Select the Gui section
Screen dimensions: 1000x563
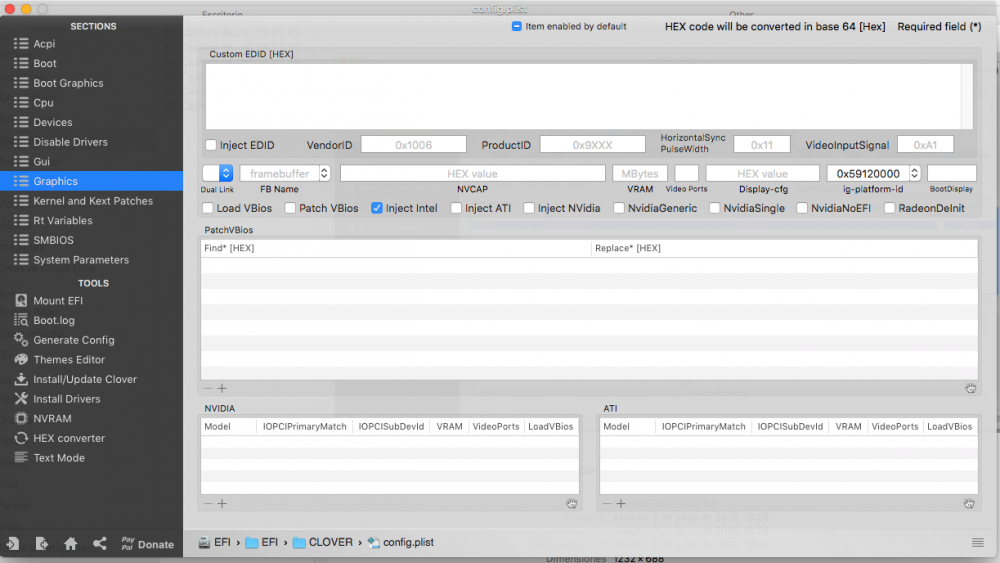[91, 162]
